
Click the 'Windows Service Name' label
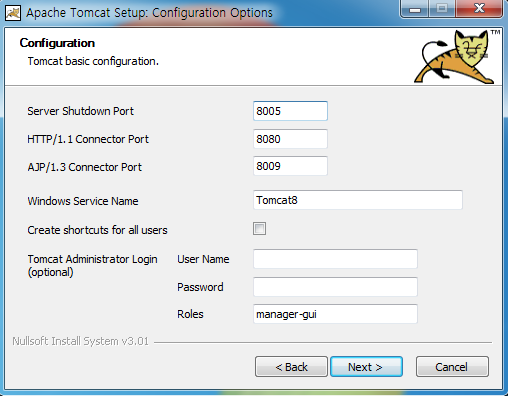[x=83, y=201]
